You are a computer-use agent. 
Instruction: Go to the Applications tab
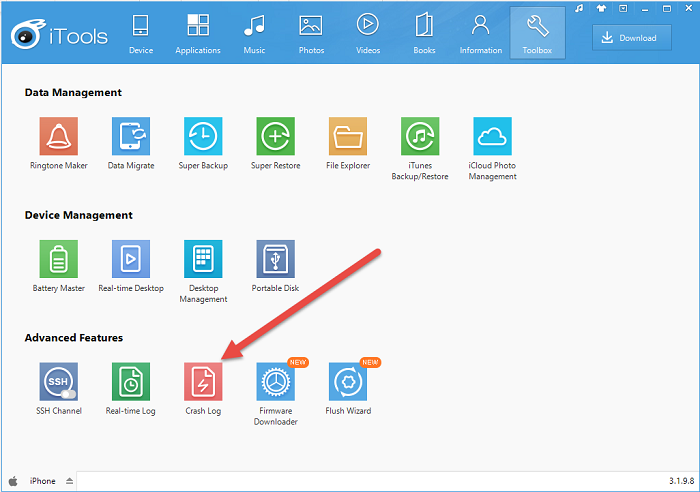click(198, 34)
